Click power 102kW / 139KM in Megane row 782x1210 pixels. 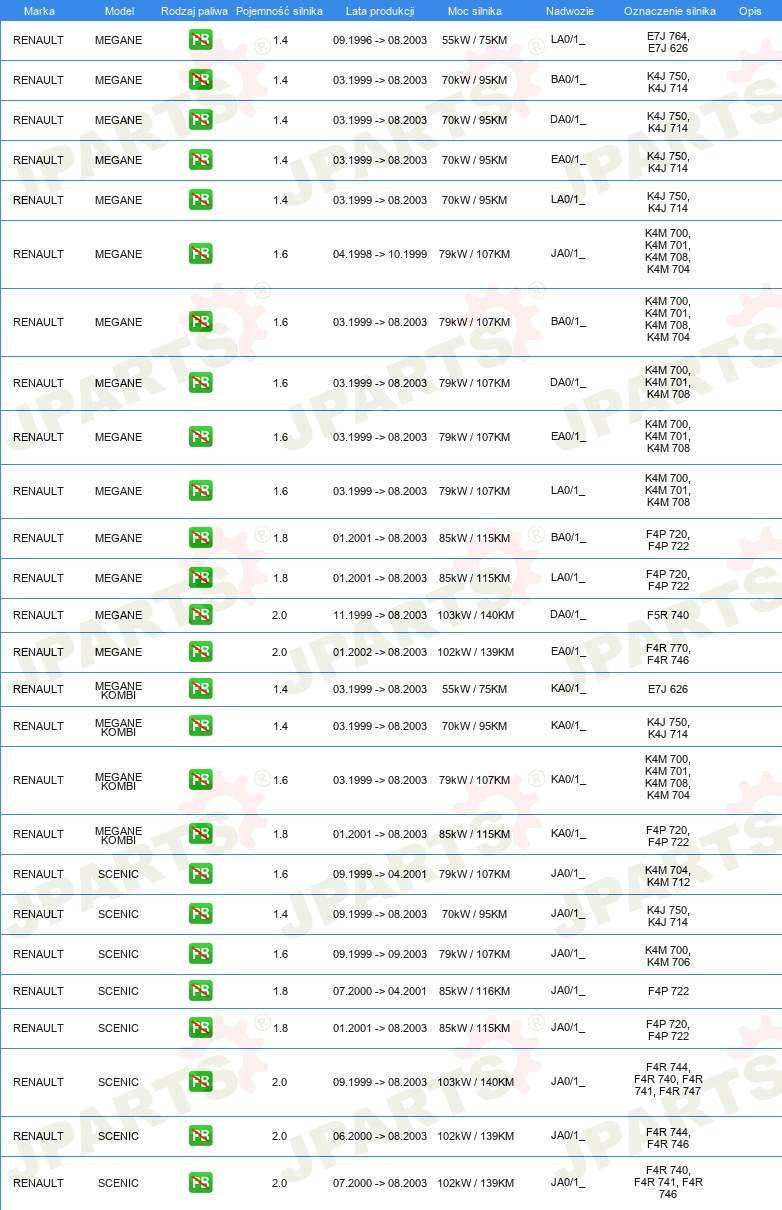pos(475,653)
